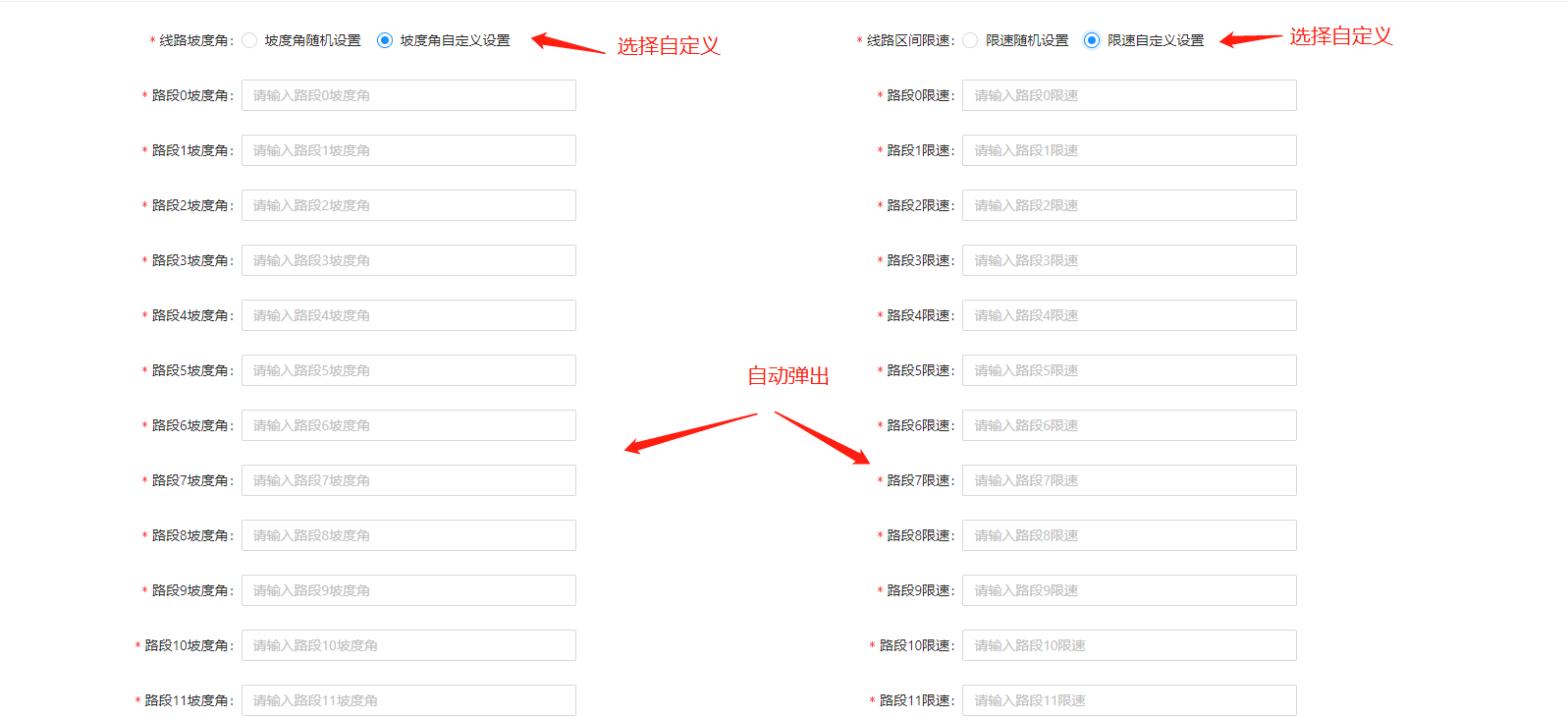This screenshot has height=720, width=1568.
Task: Click into the 路段6限速 input box
Action: (1129, 425)
